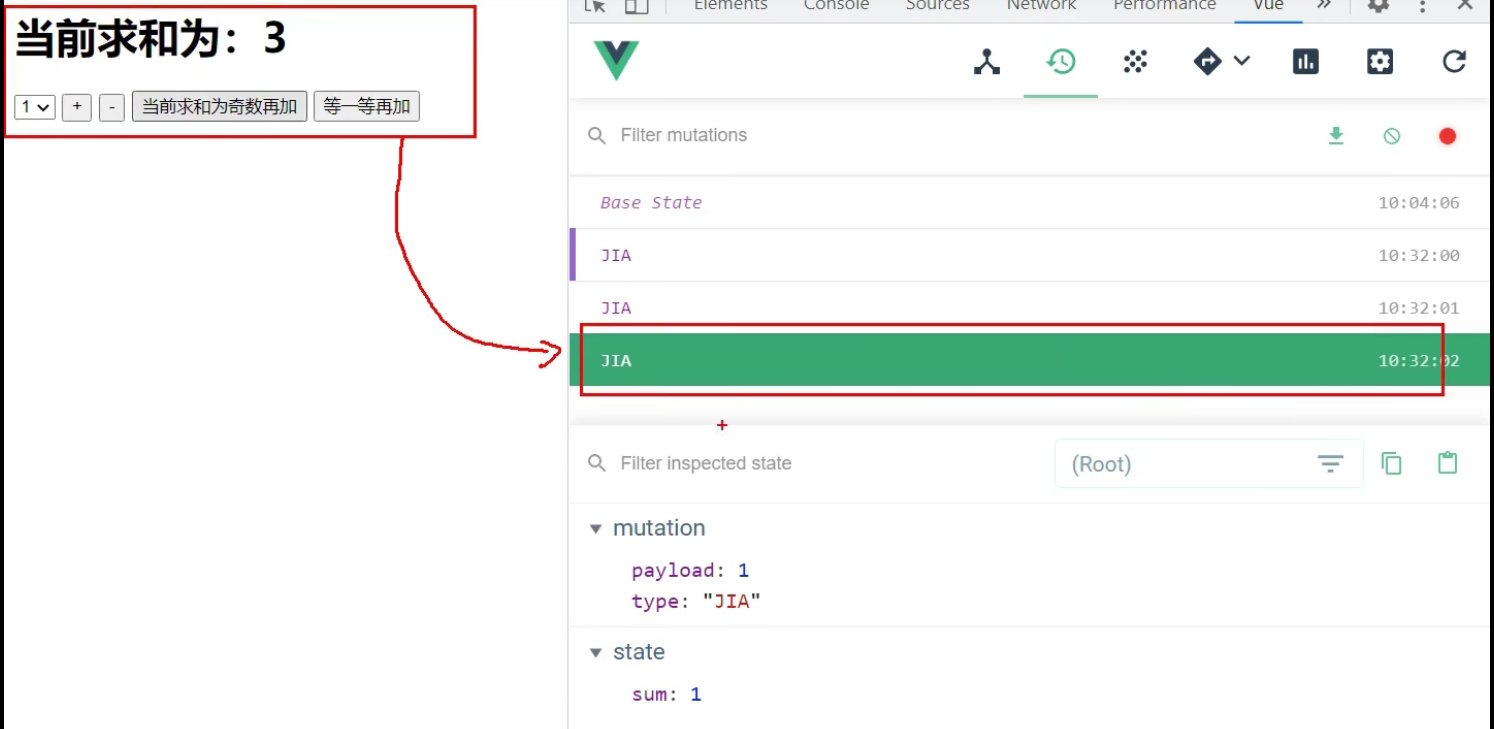Select the Base State entry

[1029, 203]
